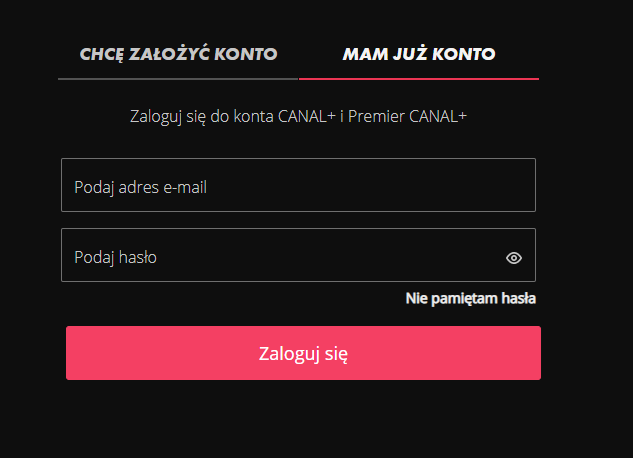This screenshot has height=458, width=633.
Task: Reveal password with the eye toggle
Action: click(514, 257)
